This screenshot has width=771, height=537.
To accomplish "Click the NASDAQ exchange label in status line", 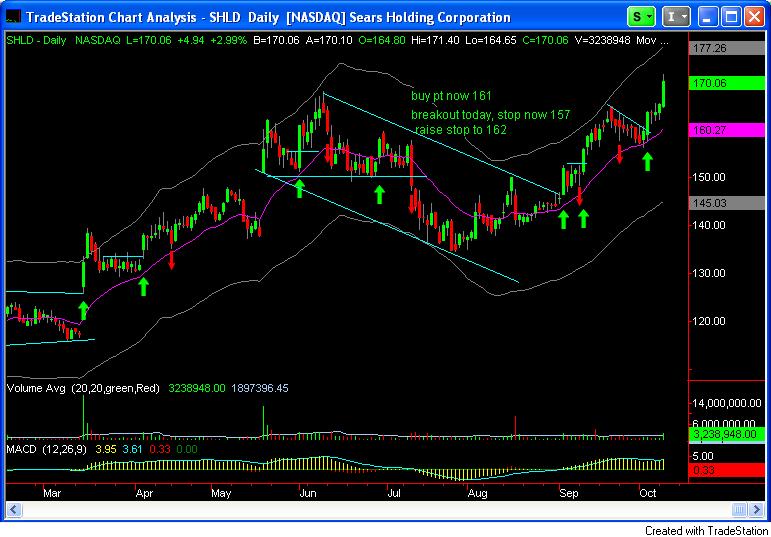I will tap(98, 40).
